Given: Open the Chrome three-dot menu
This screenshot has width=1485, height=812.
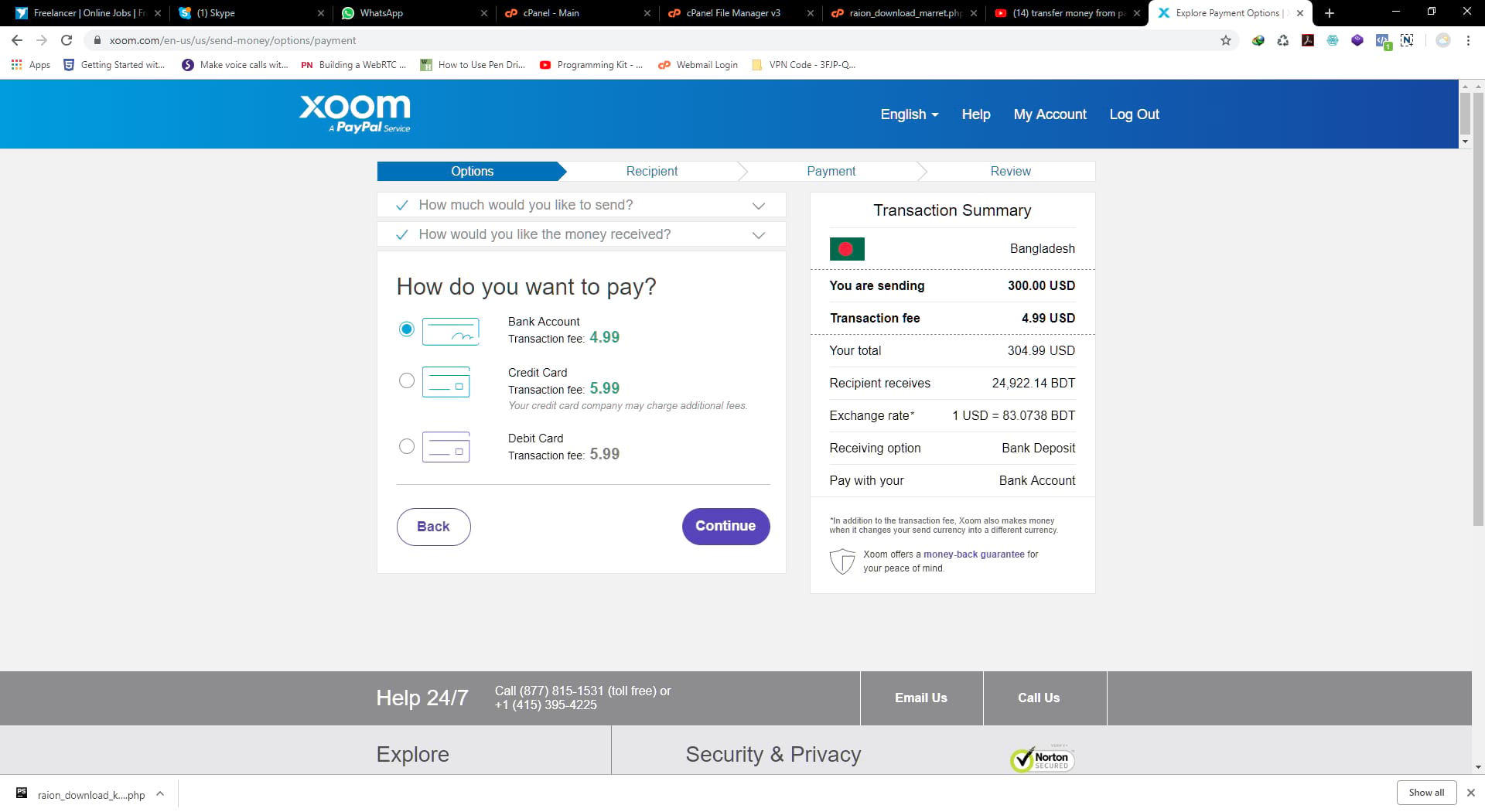Looking at the screenshot, I should [1468, 40].
